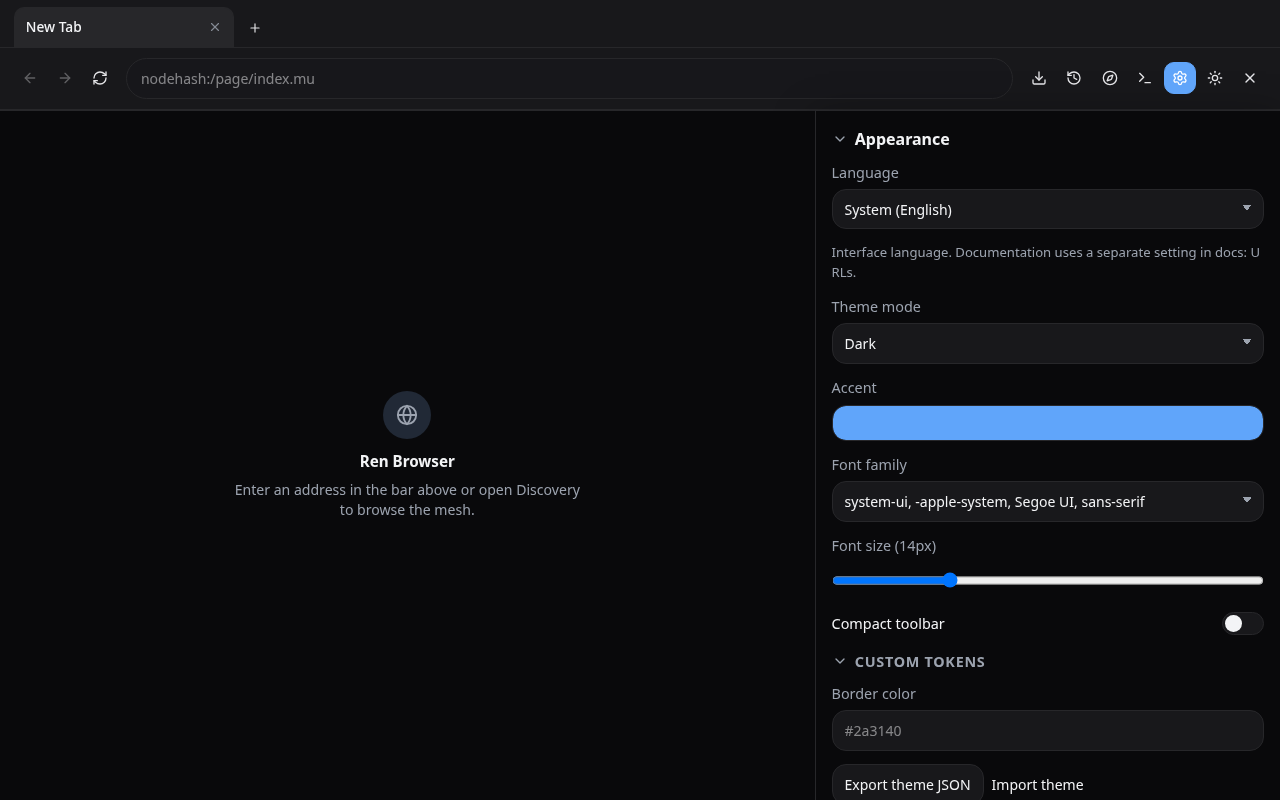Open downloads from the toolbar icon
This screenshot has width=1280, height=800.
coord(1039,78)
